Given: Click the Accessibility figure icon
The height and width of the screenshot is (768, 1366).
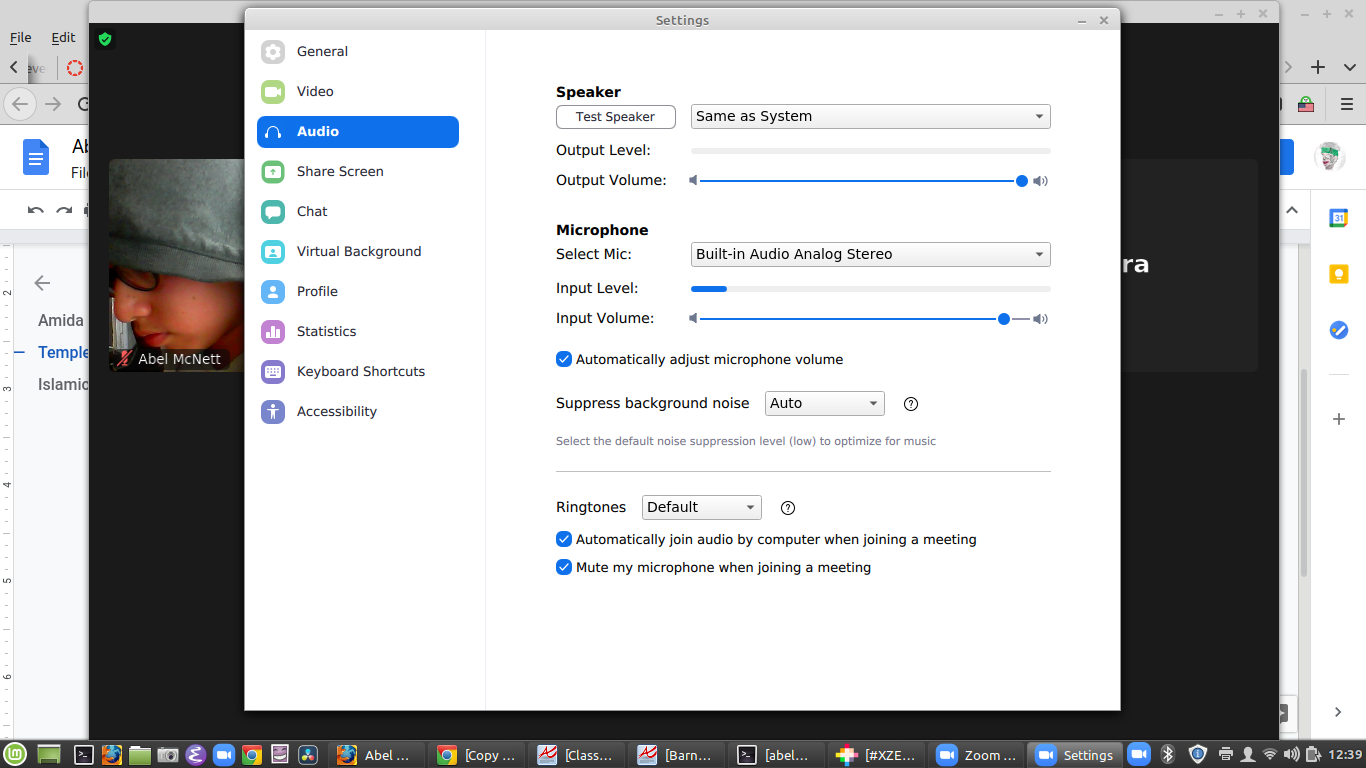Looking at the screenshot, I should [x=273, y=412].
